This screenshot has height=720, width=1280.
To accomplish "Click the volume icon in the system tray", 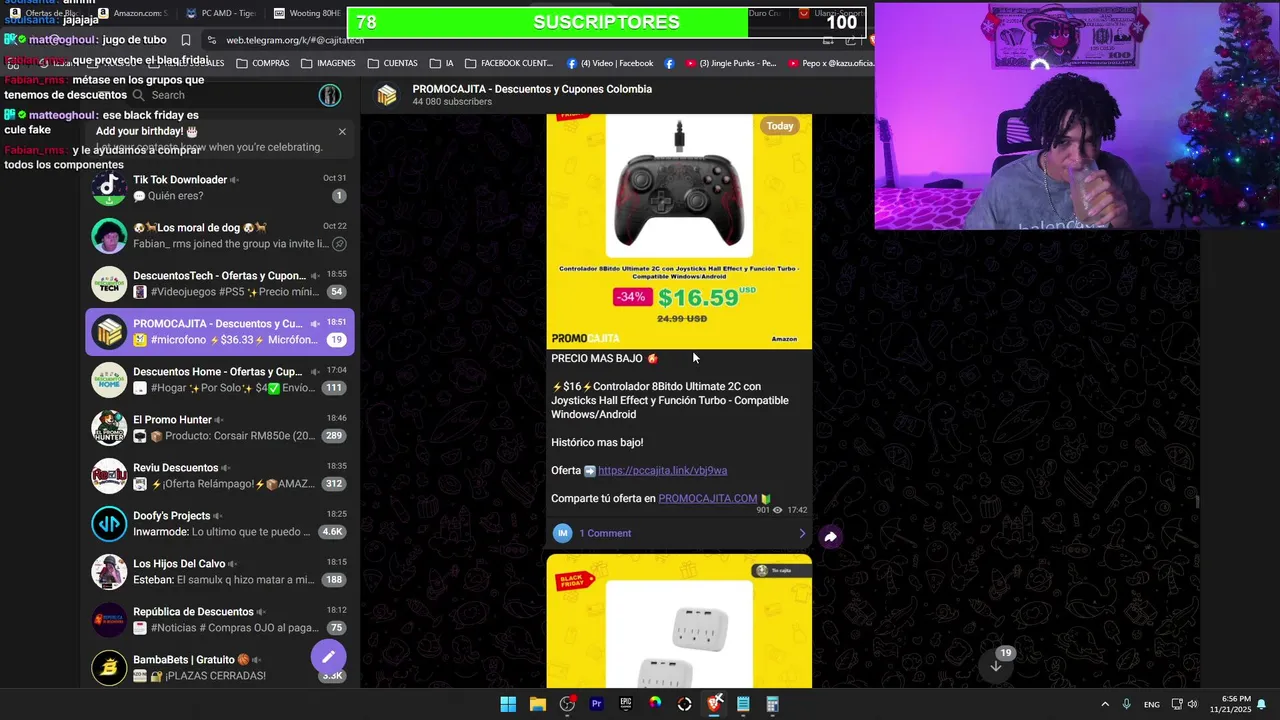I will coord(1192,704).
